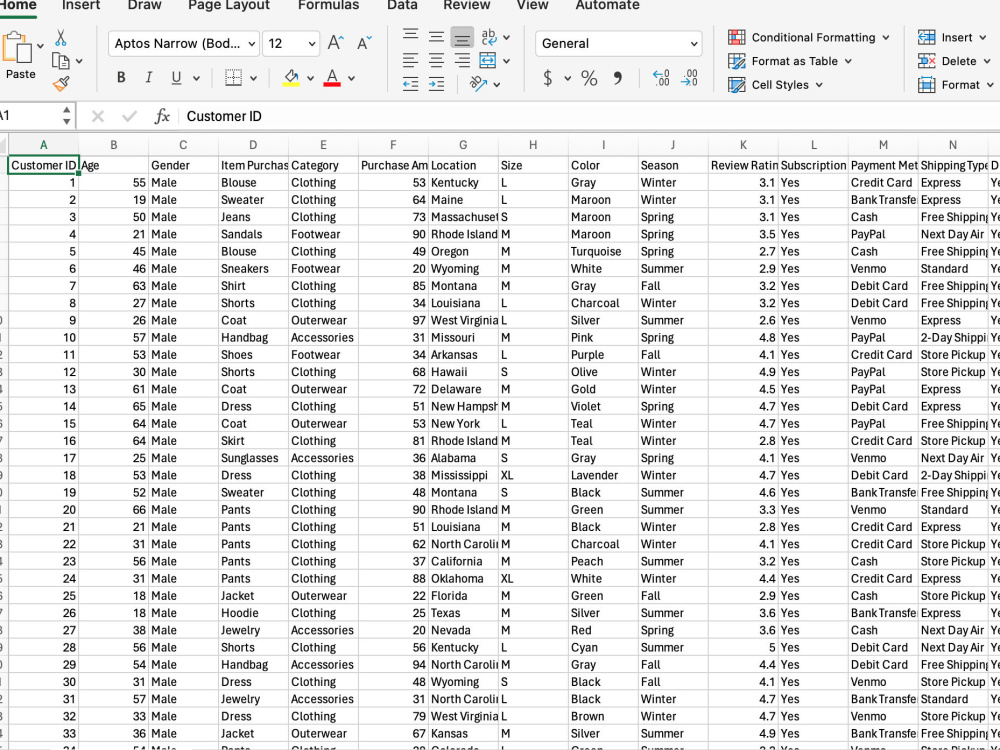Apply yellow fill color bucket
This screenshot has height=750, width=1000.
[x=291, y=78]
